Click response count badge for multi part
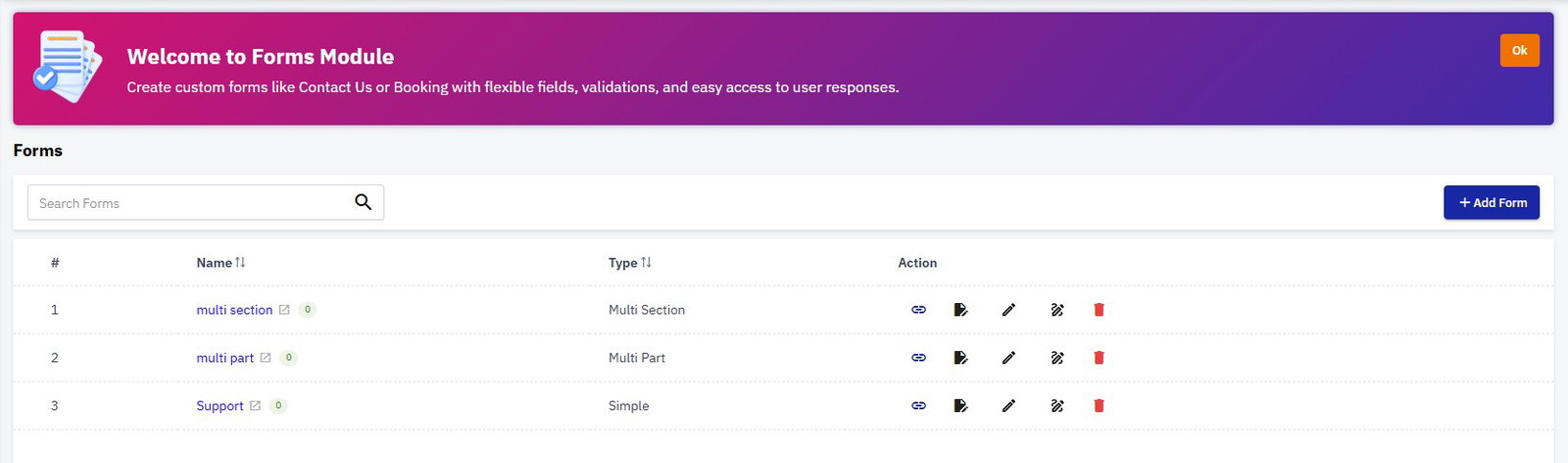1568x463 pixels. [x=288, y=358]
